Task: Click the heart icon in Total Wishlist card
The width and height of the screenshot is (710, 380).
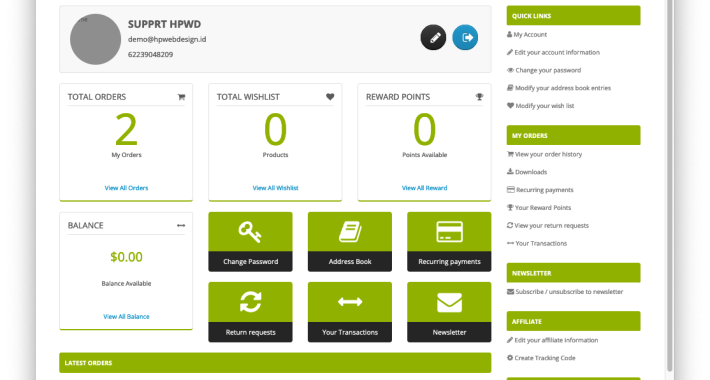Action: 330,97
